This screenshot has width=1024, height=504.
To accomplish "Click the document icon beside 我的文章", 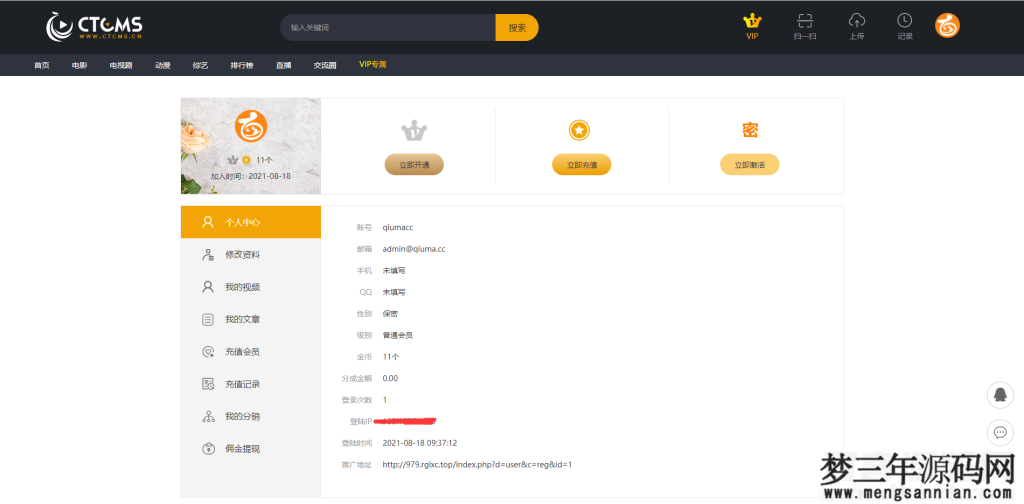I will (x=208, y=319).
